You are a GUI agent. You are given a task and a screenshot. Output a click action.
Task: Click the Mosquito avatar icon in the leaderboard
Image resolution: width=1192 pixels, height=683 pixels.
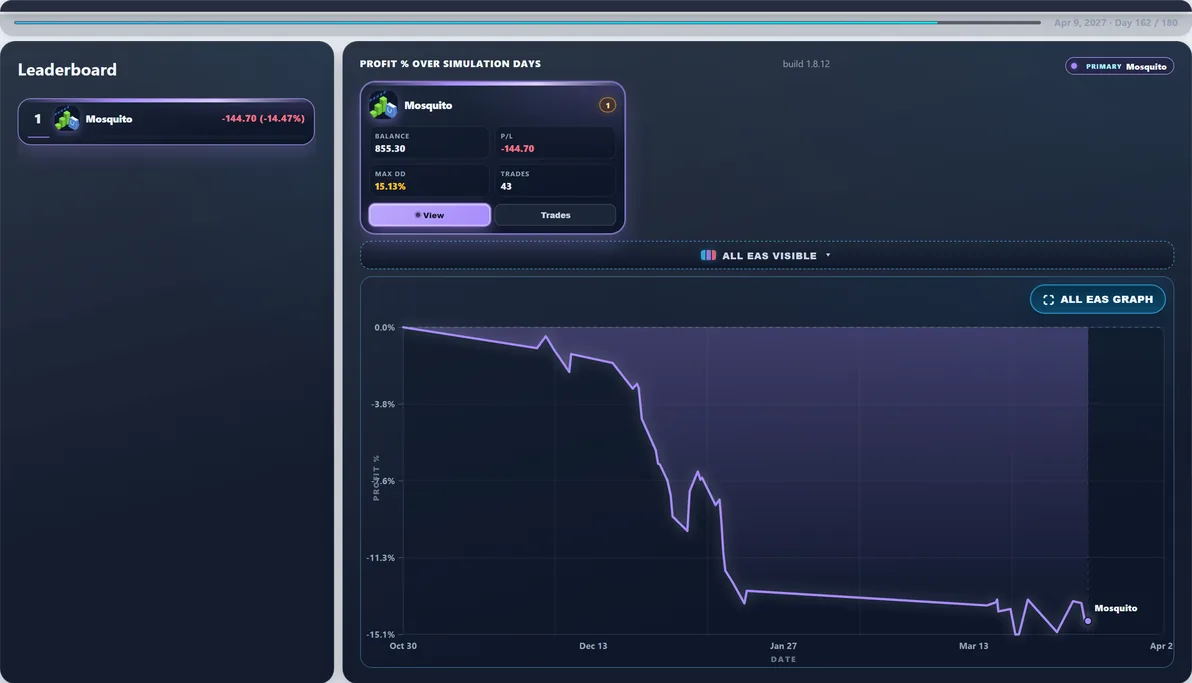coord(67,119)
